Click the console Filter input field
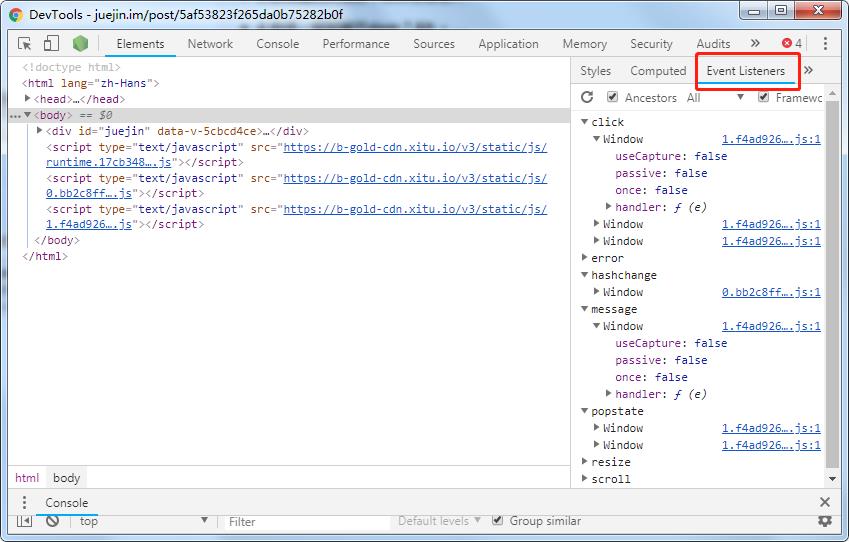This screenshot has width=849, height=542. pyautogui.click(x=305, y=521)
